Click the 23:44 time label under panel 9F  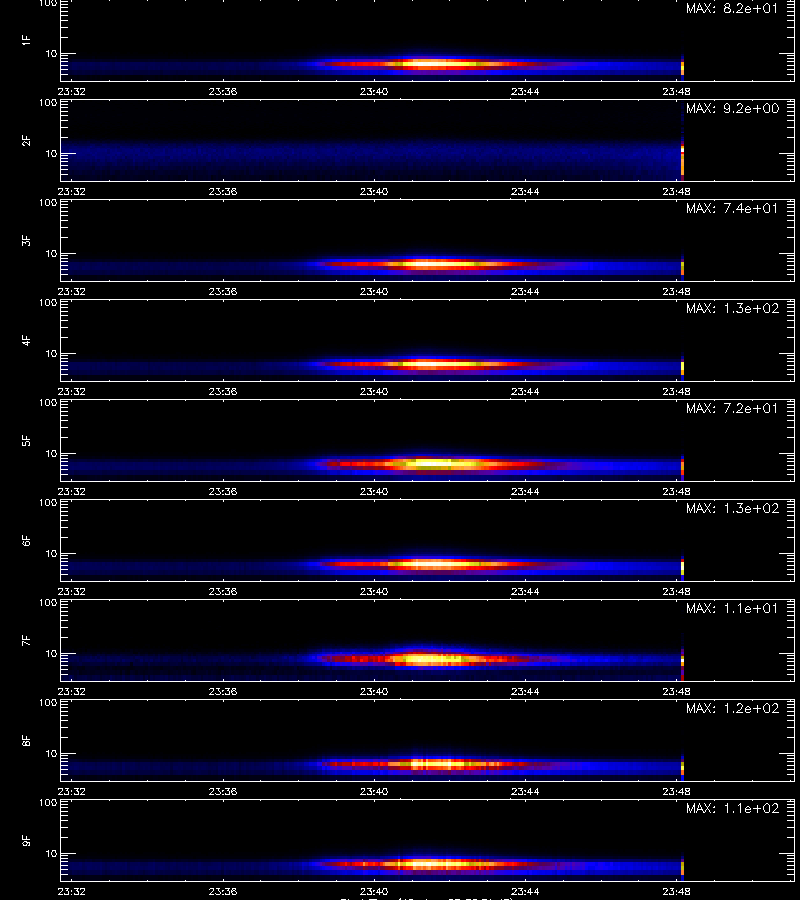pyautogui.click(x=525, y=892)
